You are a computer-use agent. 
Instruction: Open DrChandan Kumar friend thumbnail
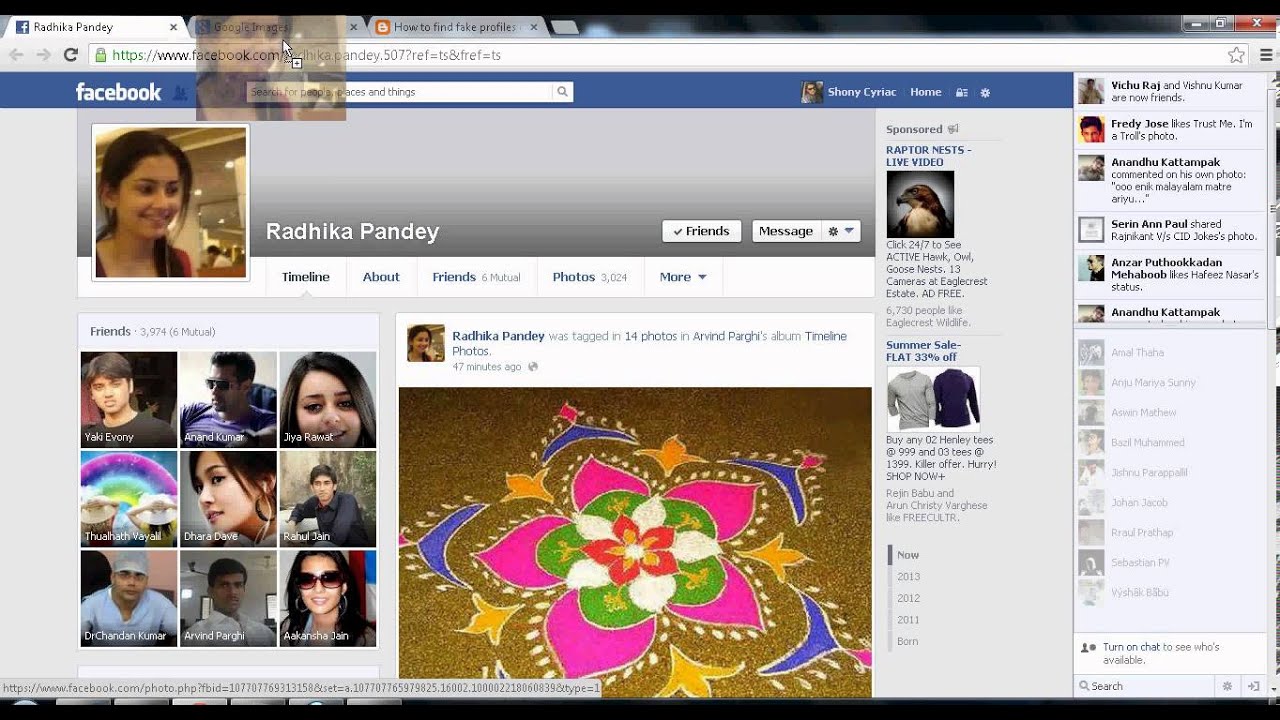click(x=129, y=598)
